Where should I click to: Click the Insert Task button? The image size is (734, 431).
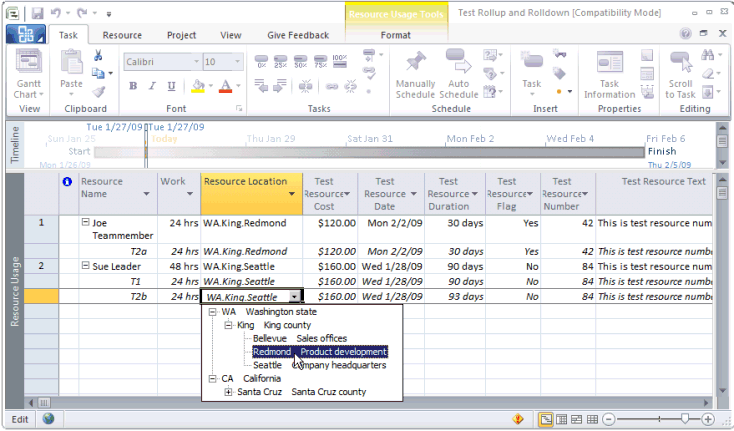(x=531, y=73)
